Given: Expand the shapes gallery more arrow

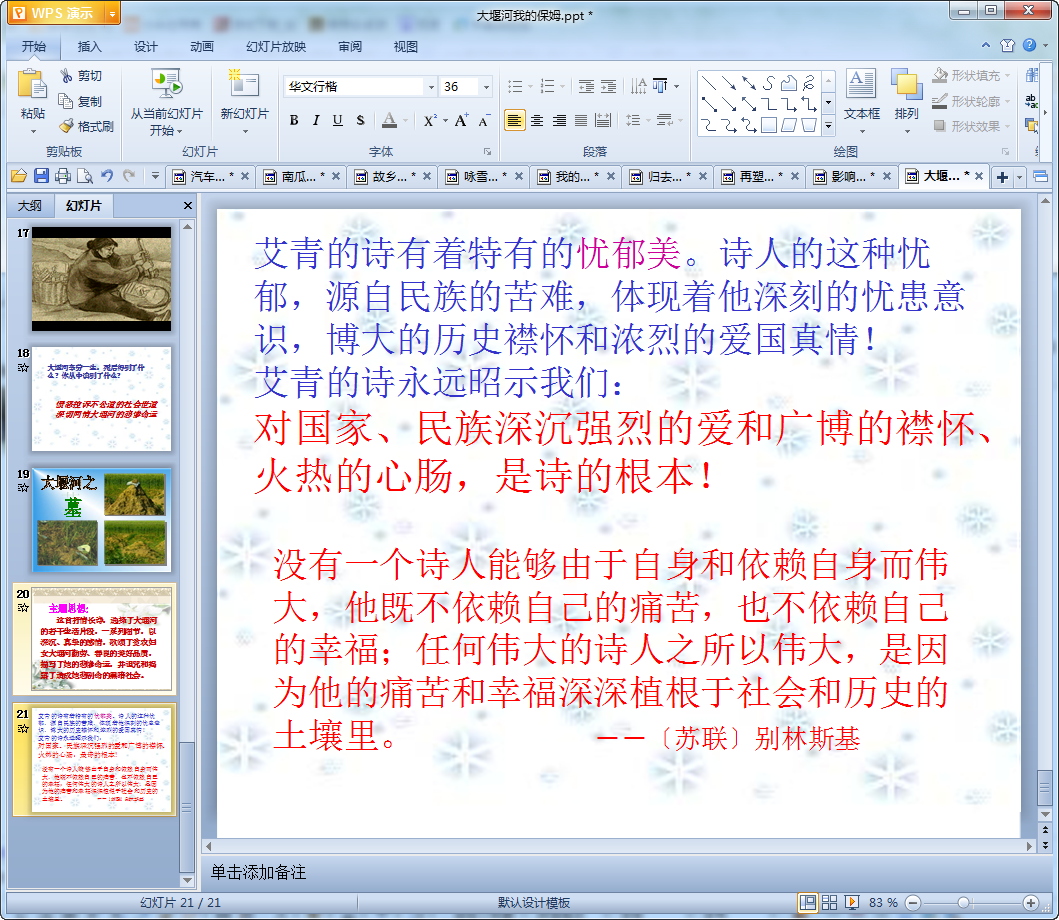Looking at the screenshot, I should tap(828, 126).
